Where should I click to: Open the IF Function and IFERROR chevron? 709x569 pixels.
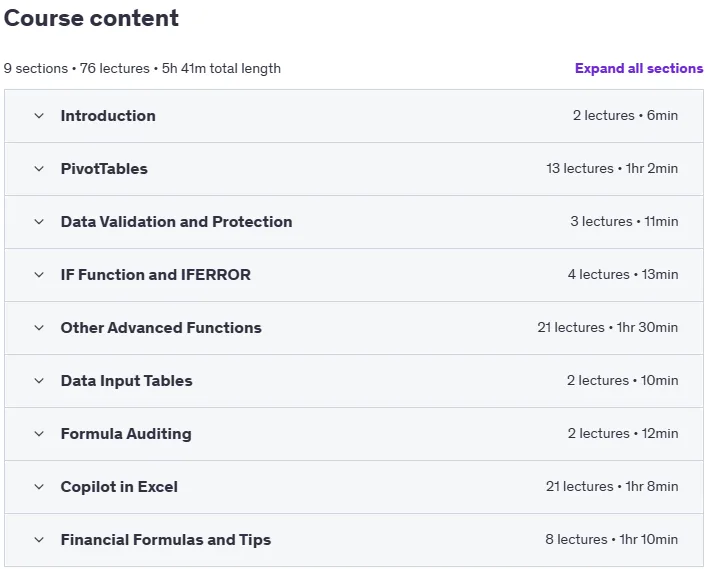click(39, 275)
